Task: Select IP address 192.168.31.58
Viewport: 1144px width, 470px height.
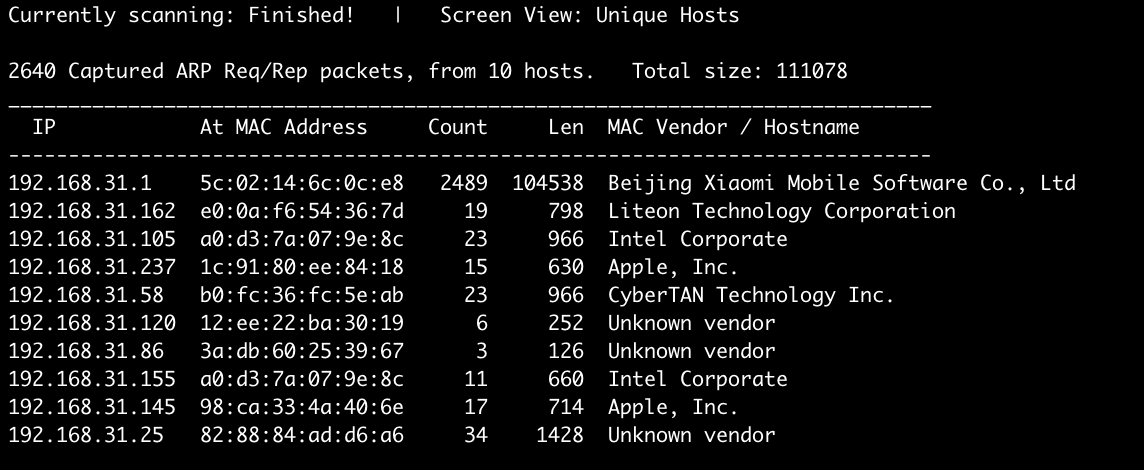Action: 86,295
